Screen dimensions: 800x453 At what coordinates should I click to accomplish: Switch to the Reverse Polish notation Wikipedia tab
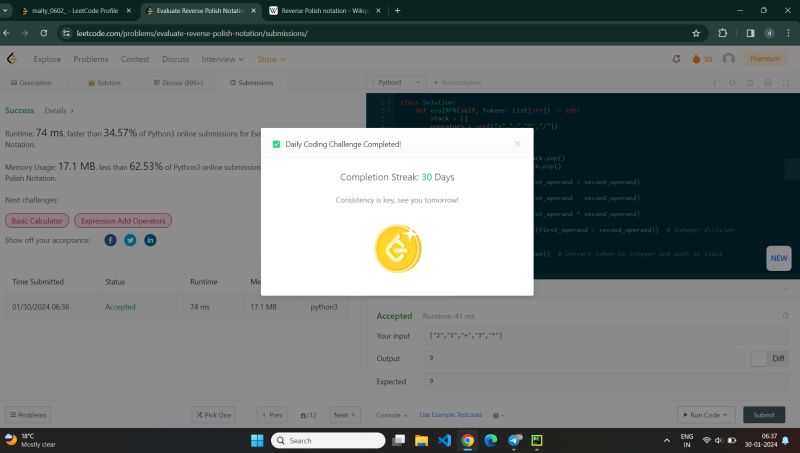point(325,10)
